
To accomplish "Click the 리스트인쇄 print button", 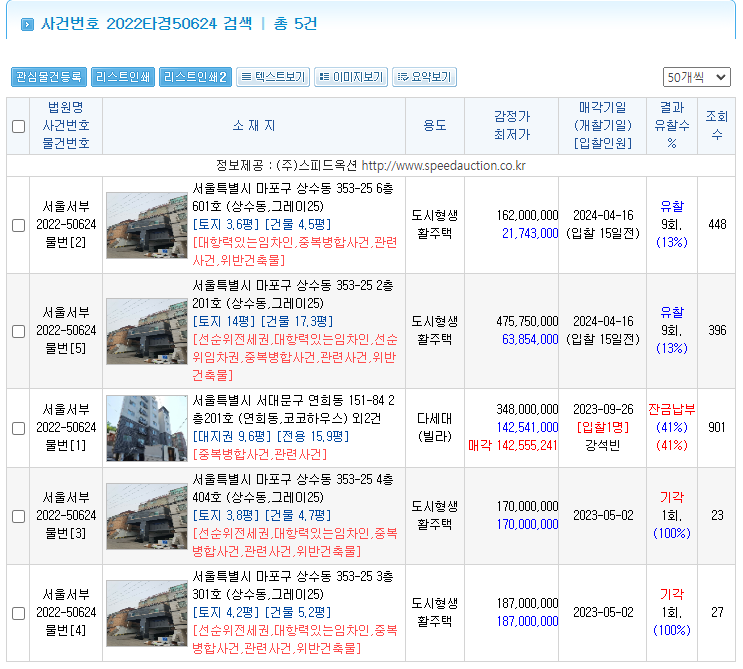I will click(x=123, y=77).
